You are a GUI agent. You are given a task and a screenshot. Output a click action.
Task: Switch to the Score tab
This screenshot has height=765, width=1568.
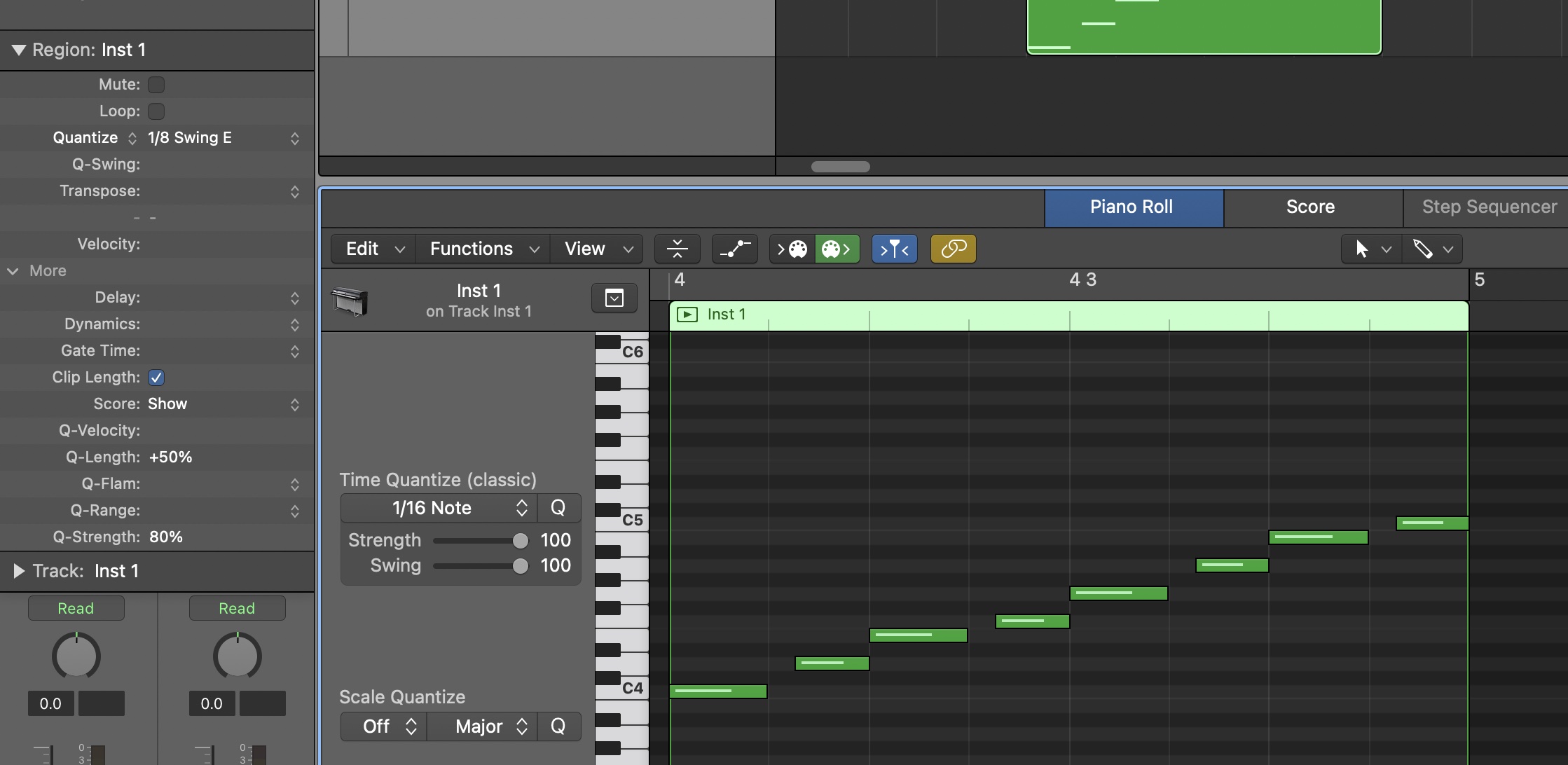1309,207
